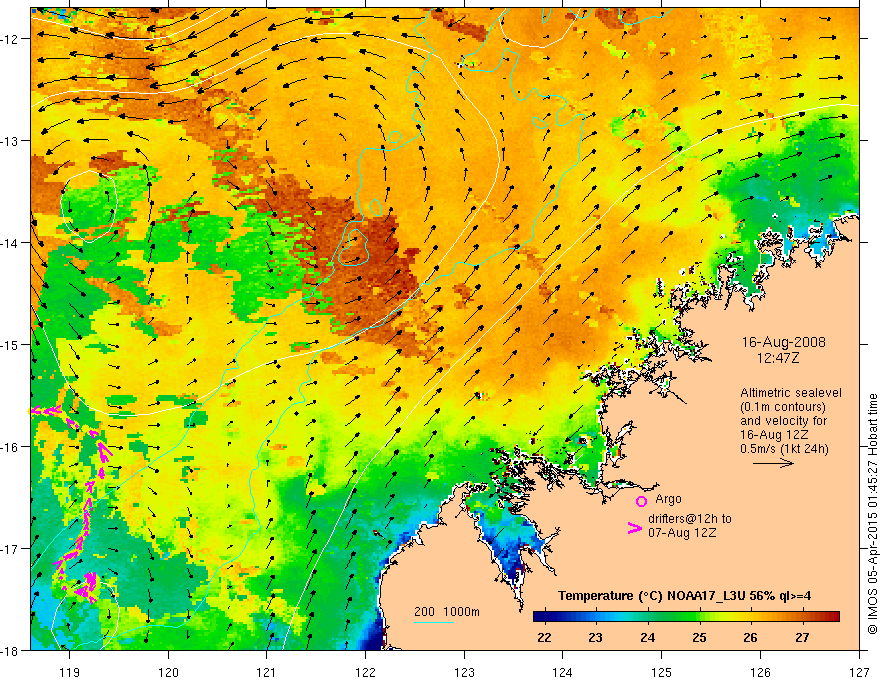Viewport: 880px width, 680px height.
Task: Click the longitude axis label 124
Action: [563, 672]
